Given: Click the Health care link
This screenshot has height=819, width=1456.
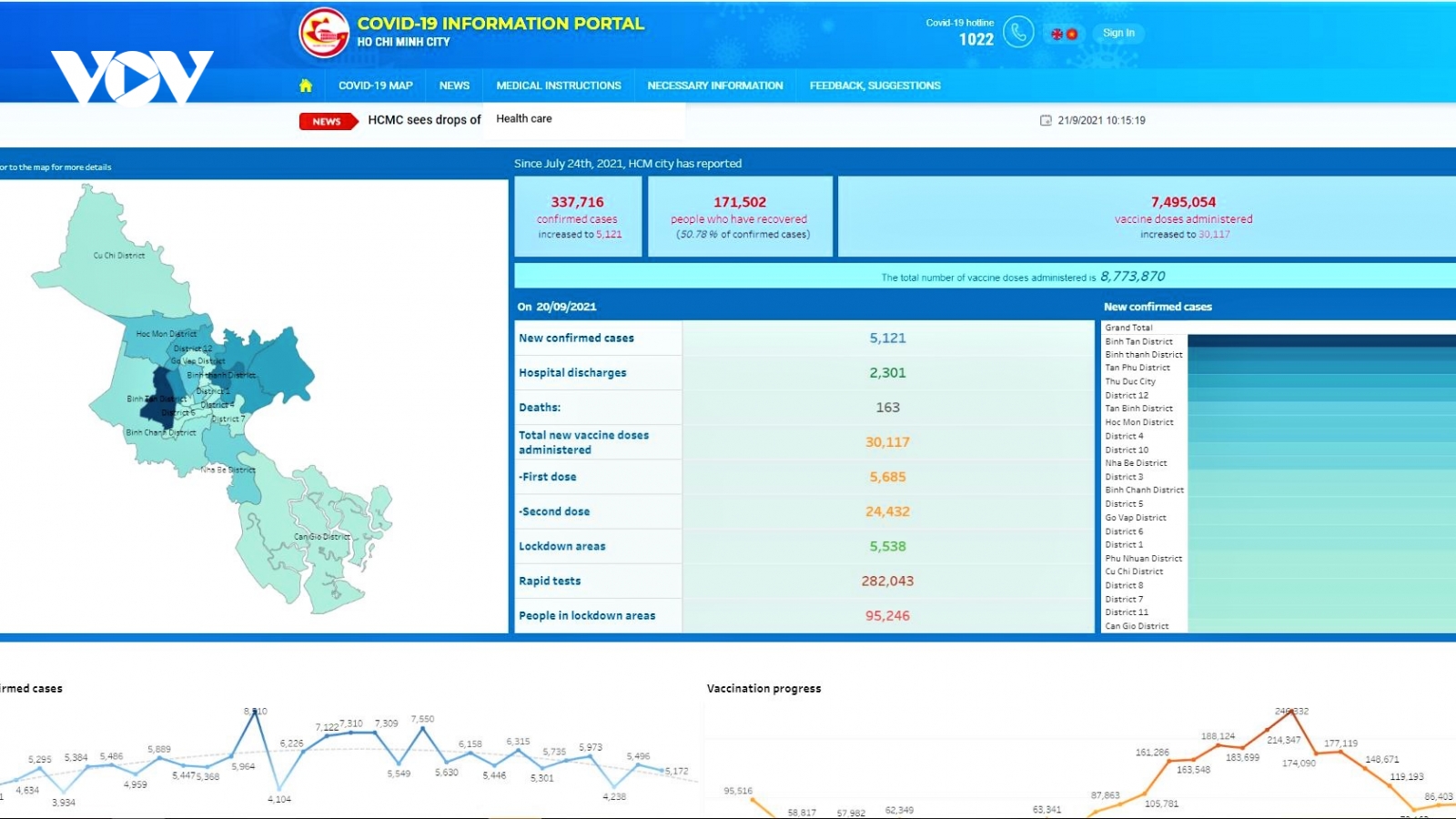Looking at the screenshot, I should pyautogui.click(x=524, y=118).
